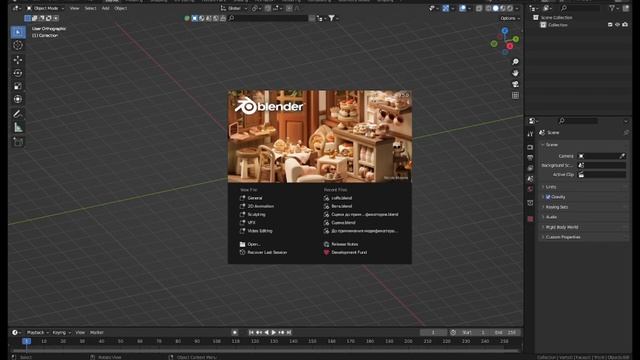
Task: Toggle auto keying record button
Action: tap(234, 333)
